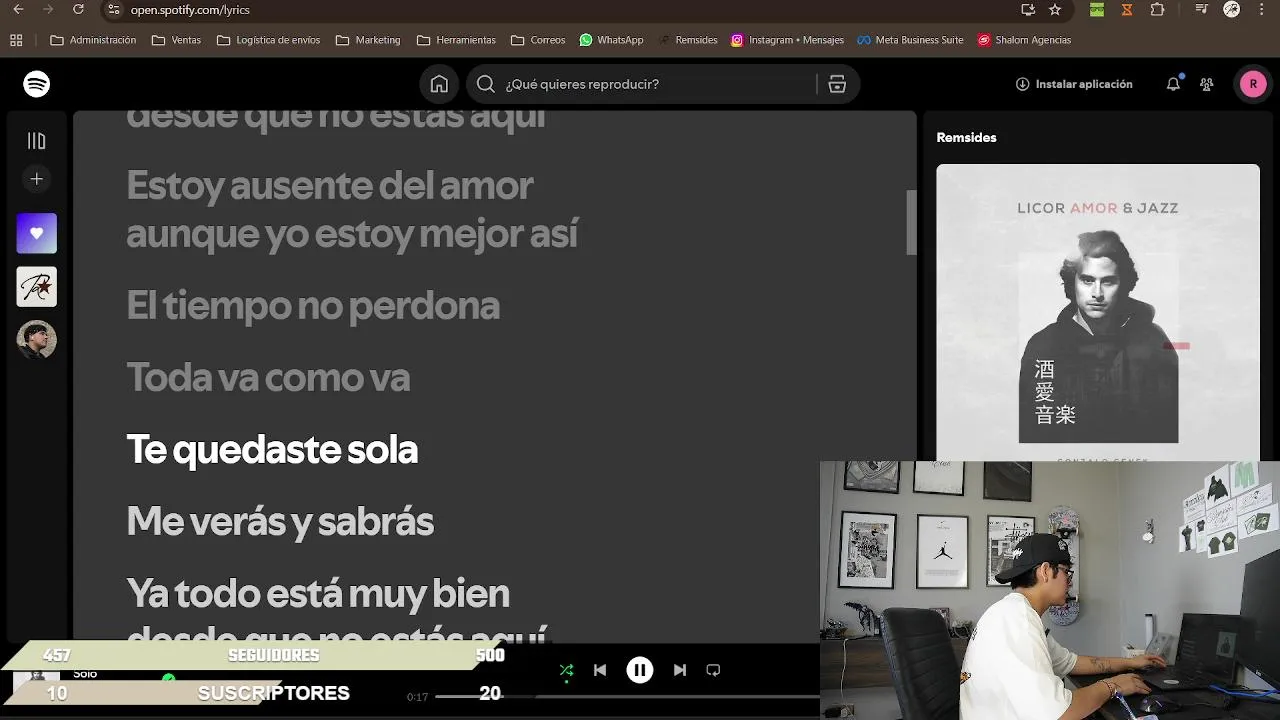Jump to lyric 'Te quedaste sola'
The width and height of the screenshot is (1280, 720).
click(272, 449)
